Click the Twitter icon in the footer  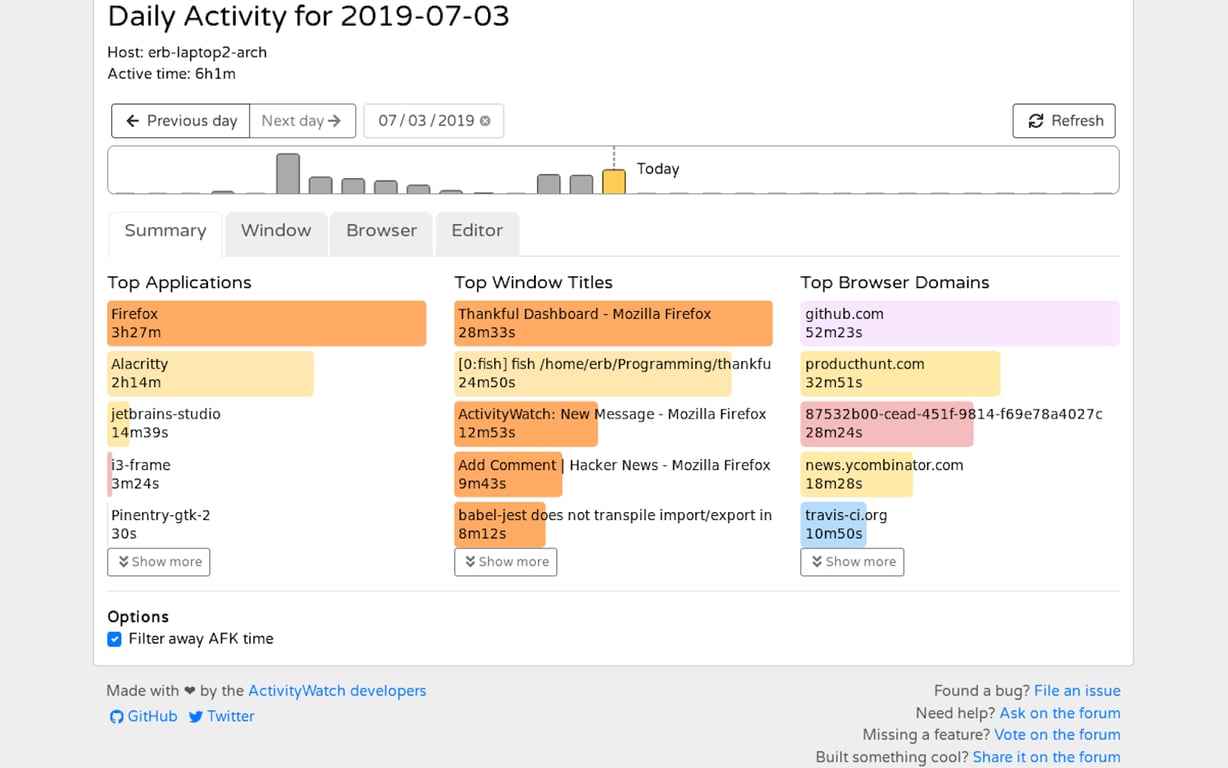(x=196, y=716)
